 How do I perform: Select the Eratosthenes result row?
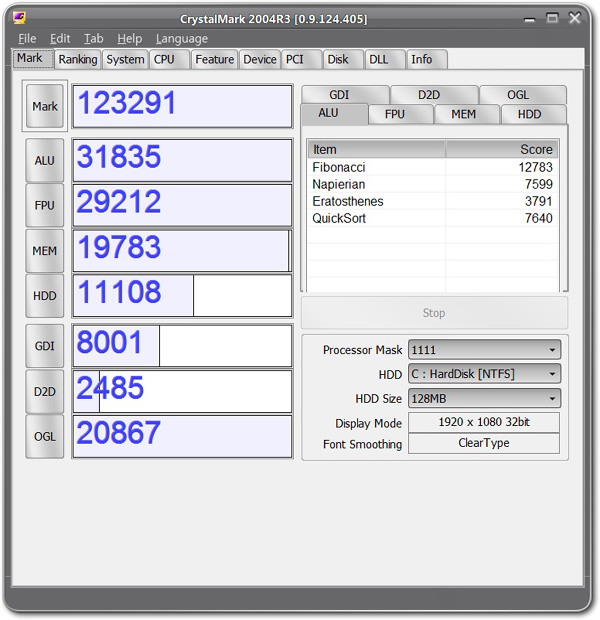point(433,201)
